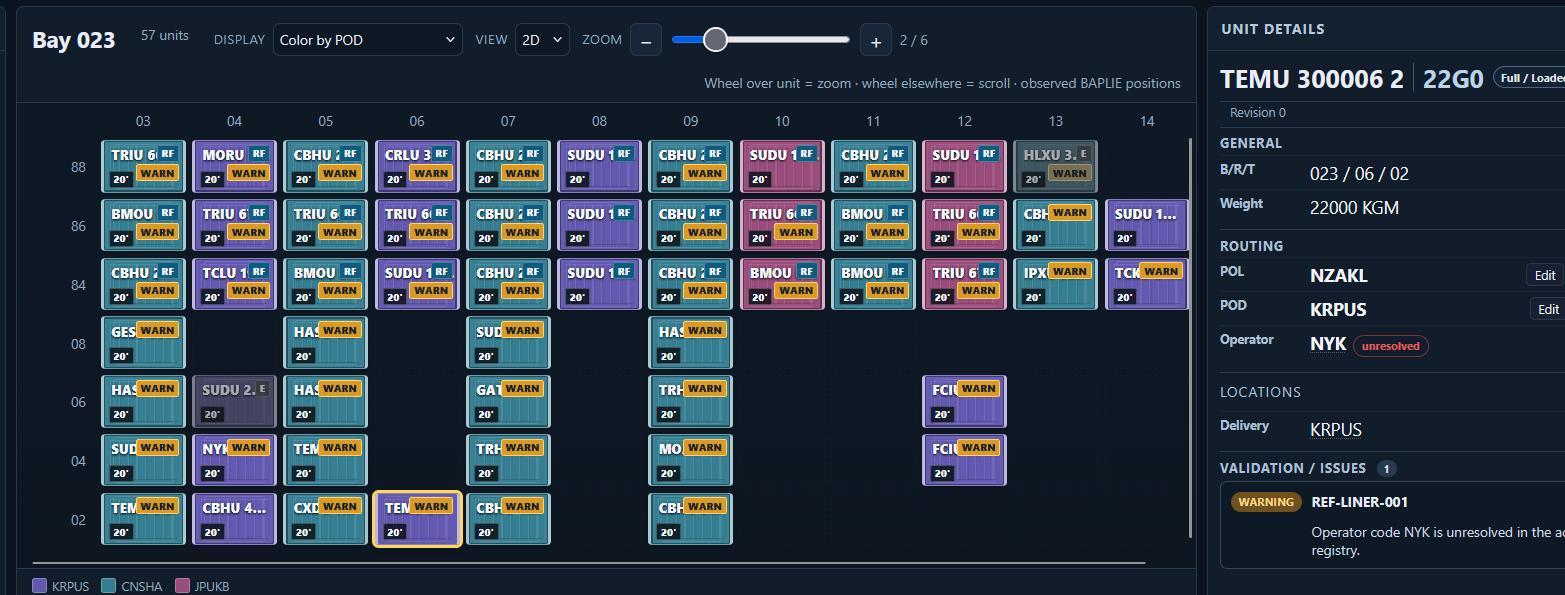This screenshot has height=595, width=1565.
Task: Select the GES container in tier 08
Action: [x=143, y=343]
